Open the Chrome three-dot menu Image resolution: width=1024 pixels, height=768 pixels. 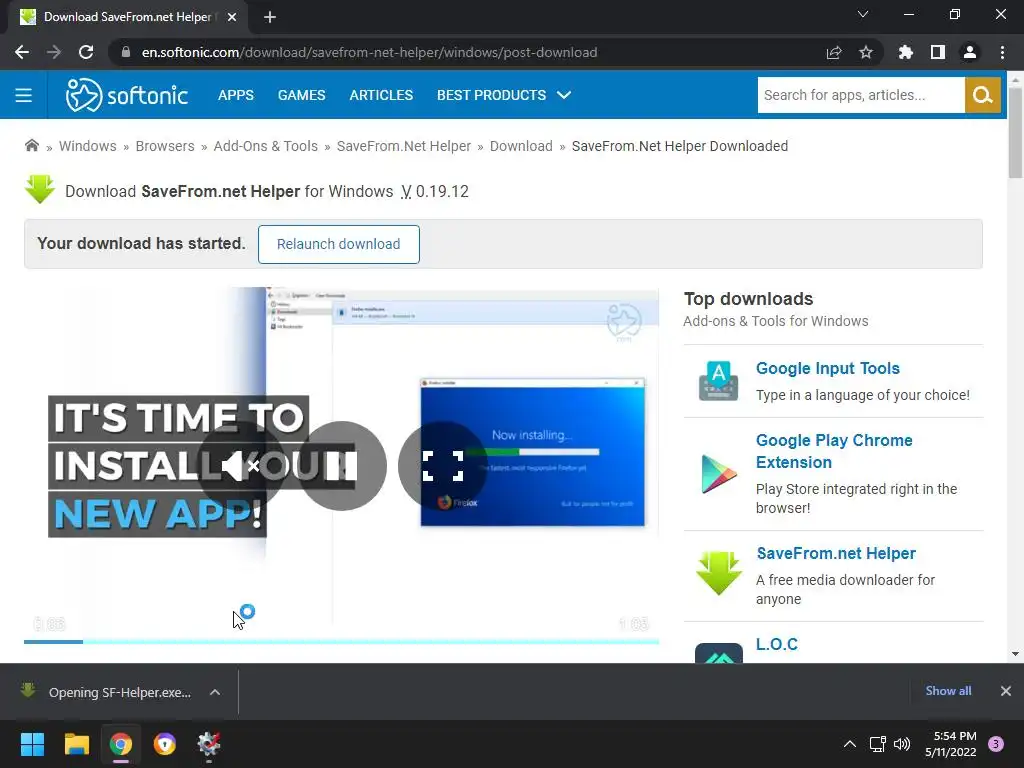[1002, 52]
